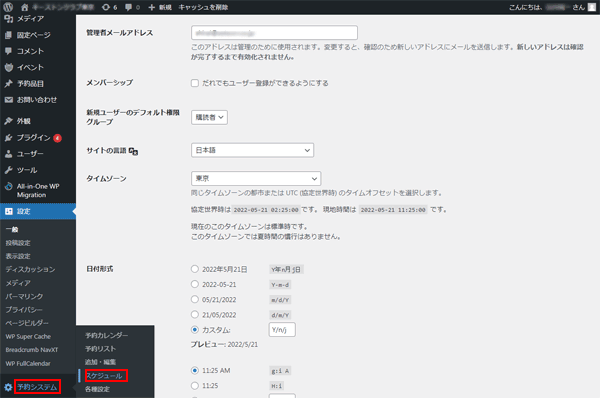The width and height of the screenshot is (600, 398).
Task: Click the コメント sidebar icon
Action: point(8,51)
